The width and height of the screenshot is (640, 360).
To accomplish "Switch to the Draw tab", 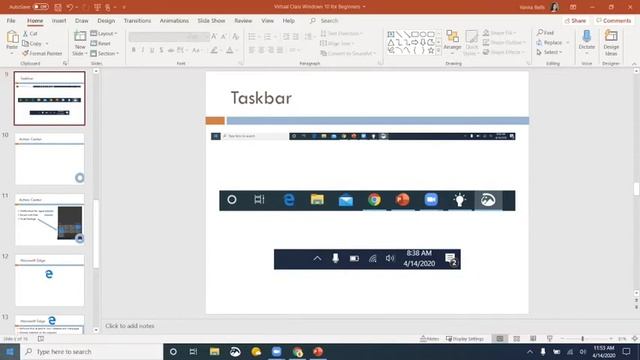I will click(82, 20).
